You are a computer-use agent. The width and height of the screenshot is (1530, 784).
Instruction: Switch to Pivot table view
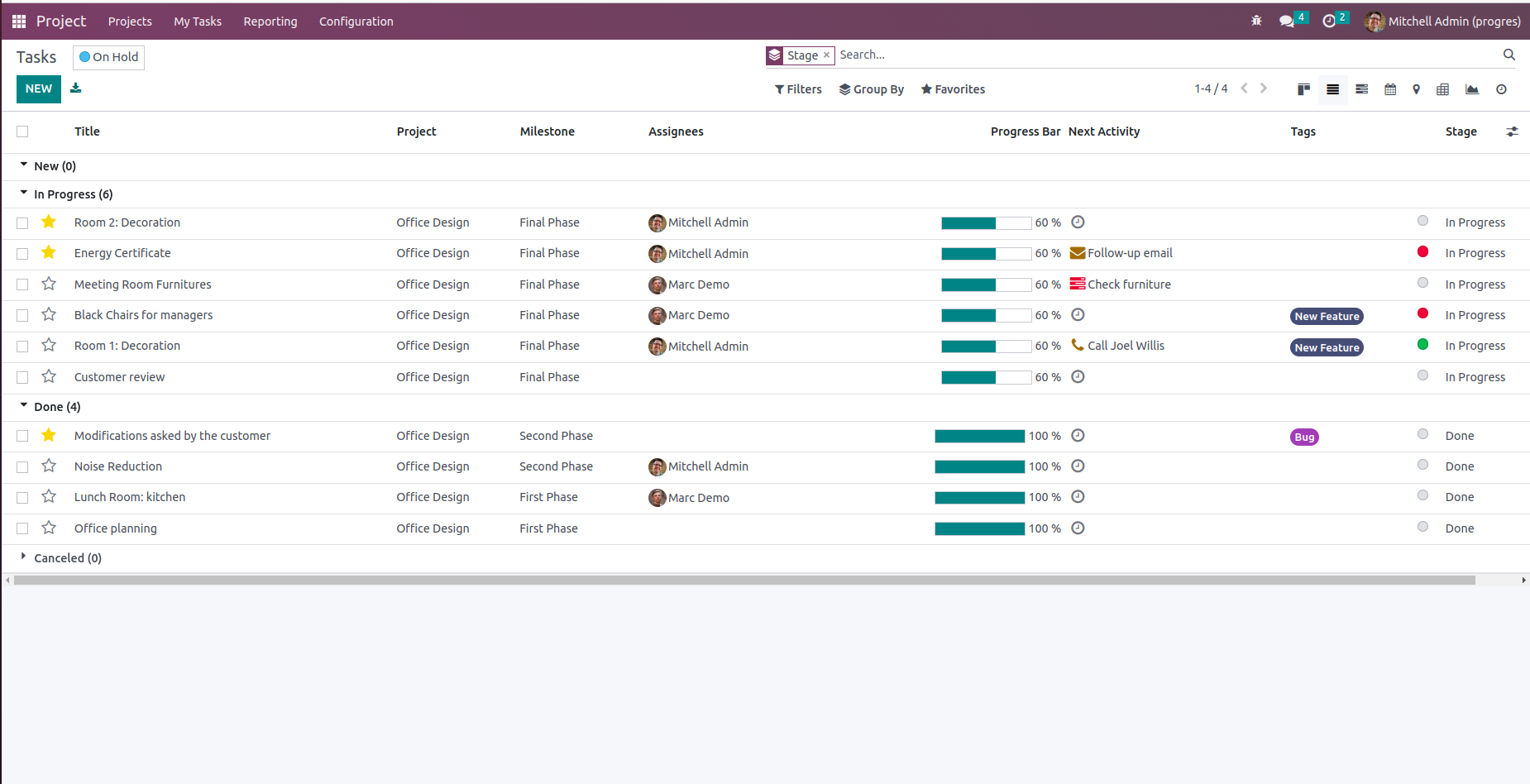pos(1442,89)
